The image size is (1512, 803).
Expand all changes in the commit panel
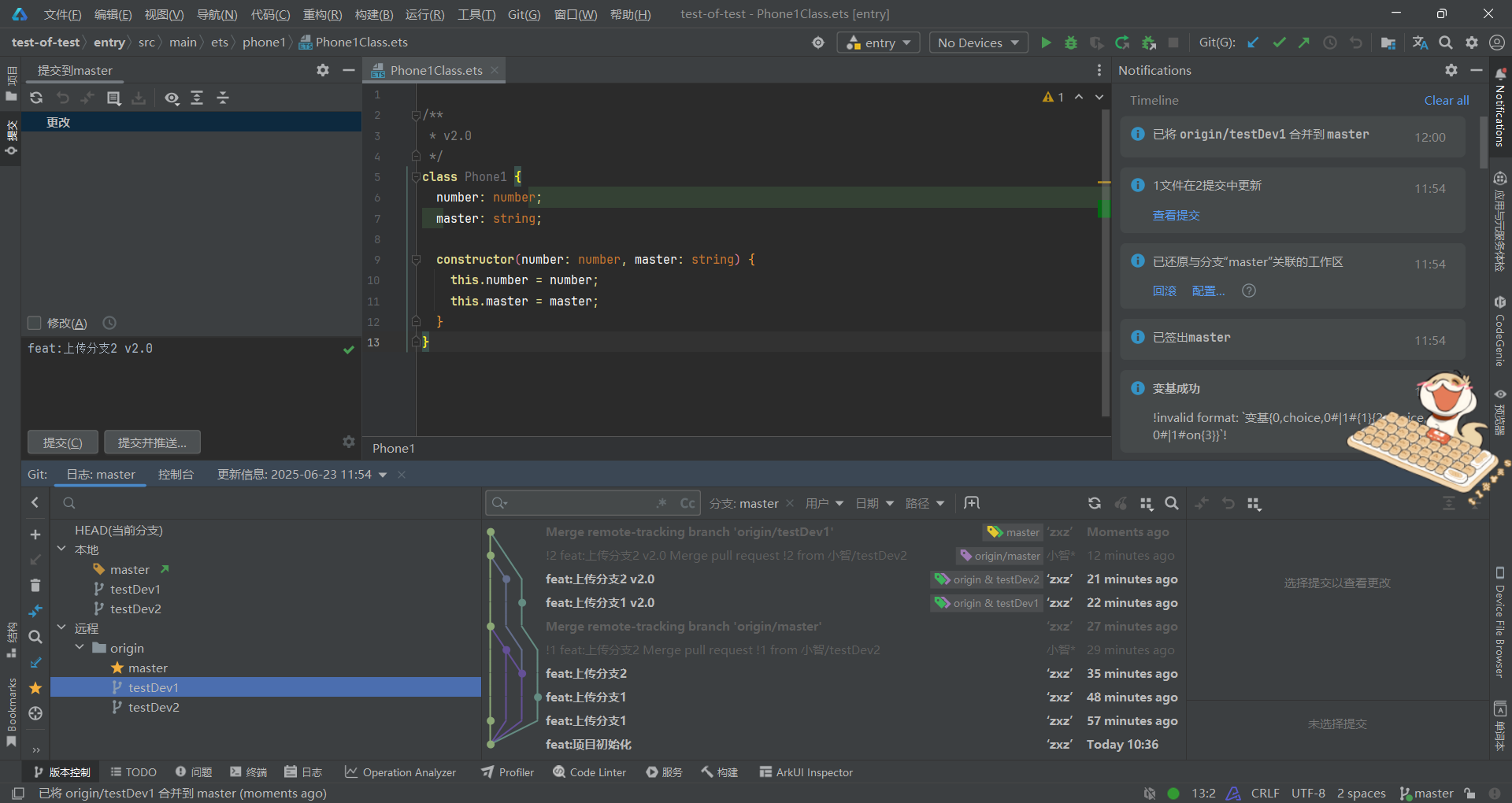pos(197,98)
